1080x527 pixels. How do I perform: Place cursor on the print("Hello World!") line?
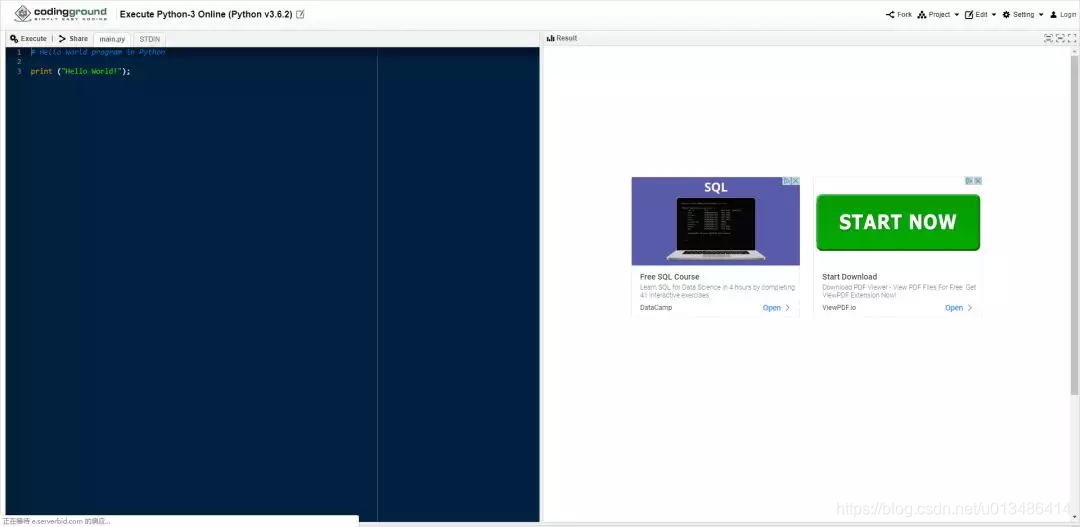(x=80, y=72)
